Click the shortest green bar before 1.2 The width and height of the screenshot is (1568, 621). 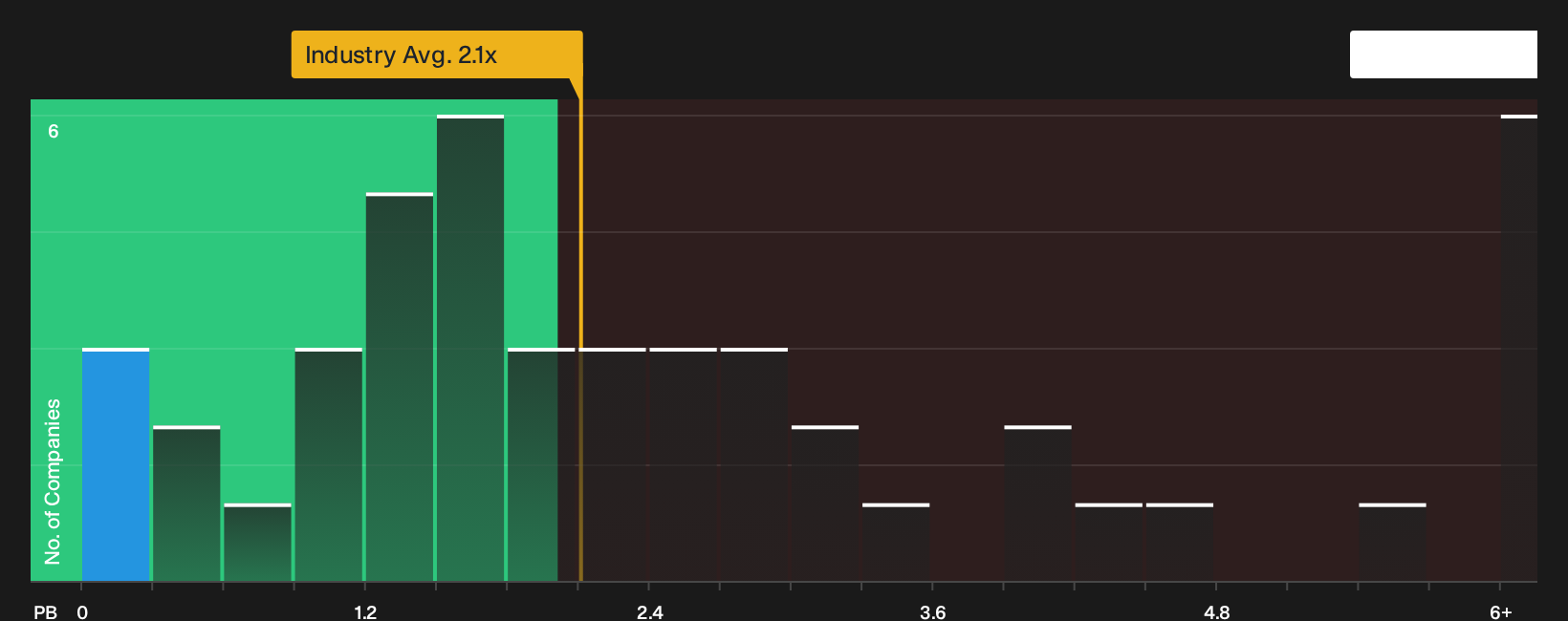click(x=257, y=543)
